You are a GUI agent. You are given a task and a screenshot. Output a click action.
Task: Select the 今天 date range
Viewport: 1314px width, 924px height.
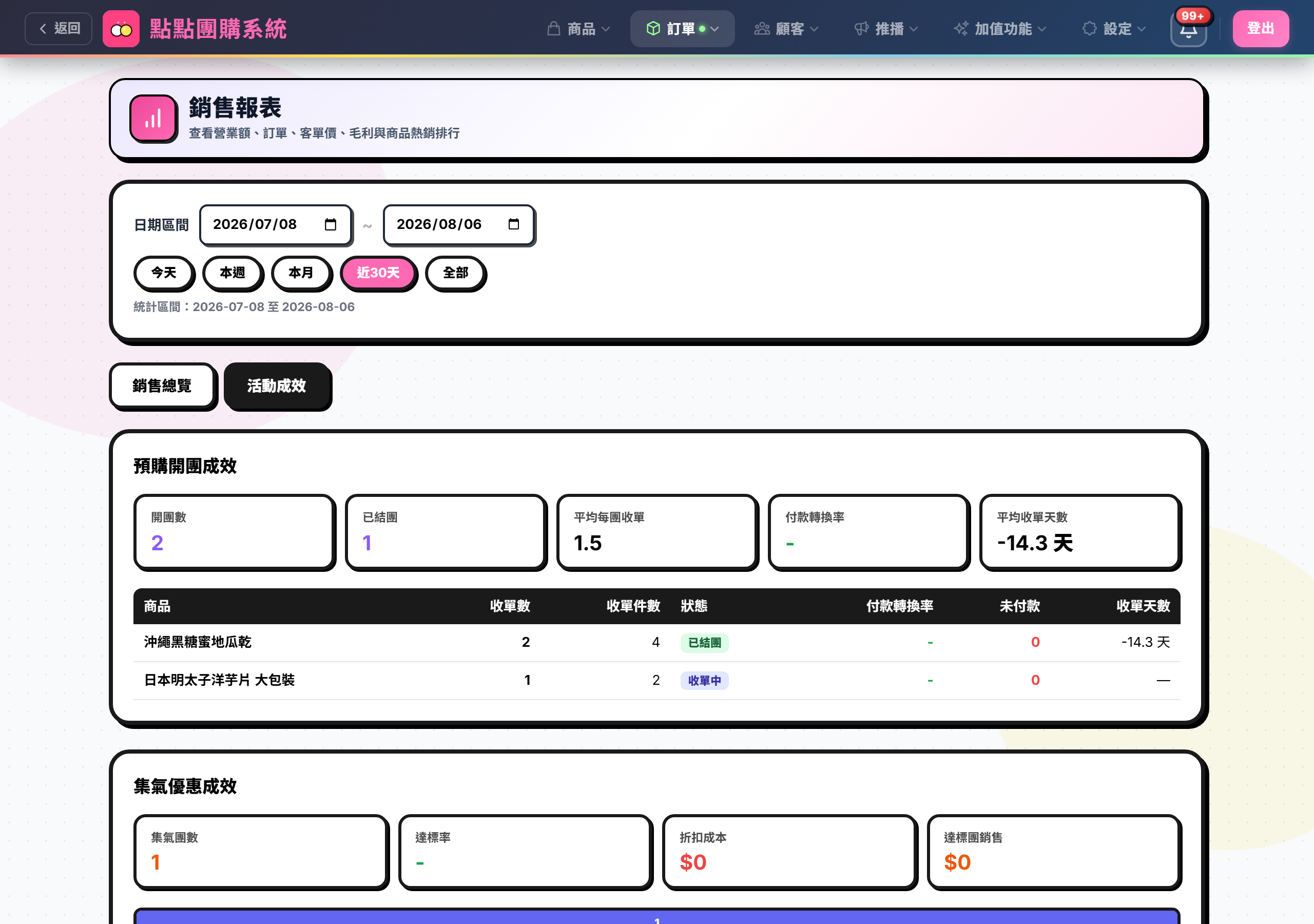(164, 273)
